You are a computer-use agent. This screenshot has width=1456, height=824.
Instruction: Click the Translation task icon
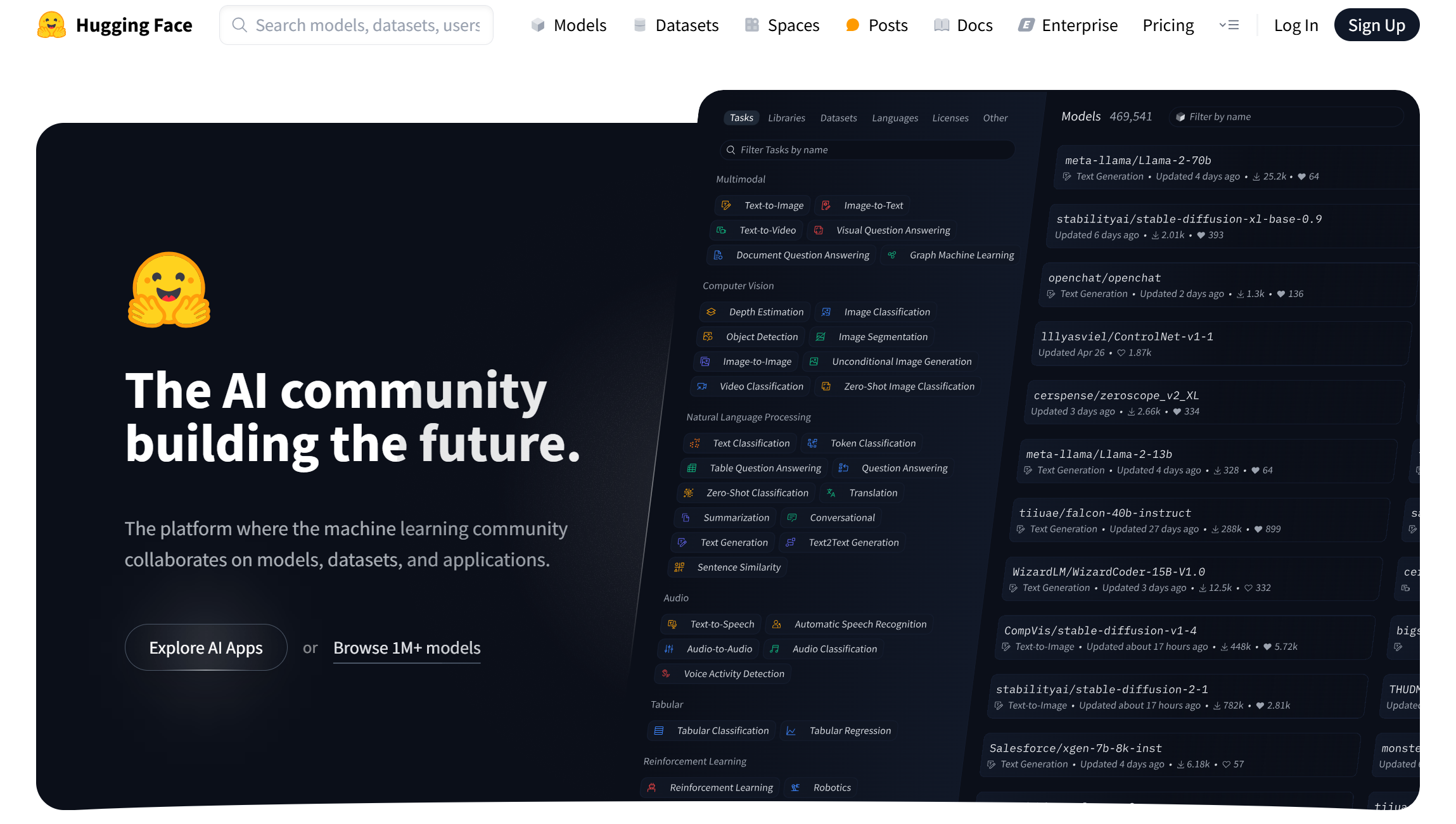[831, 493]
